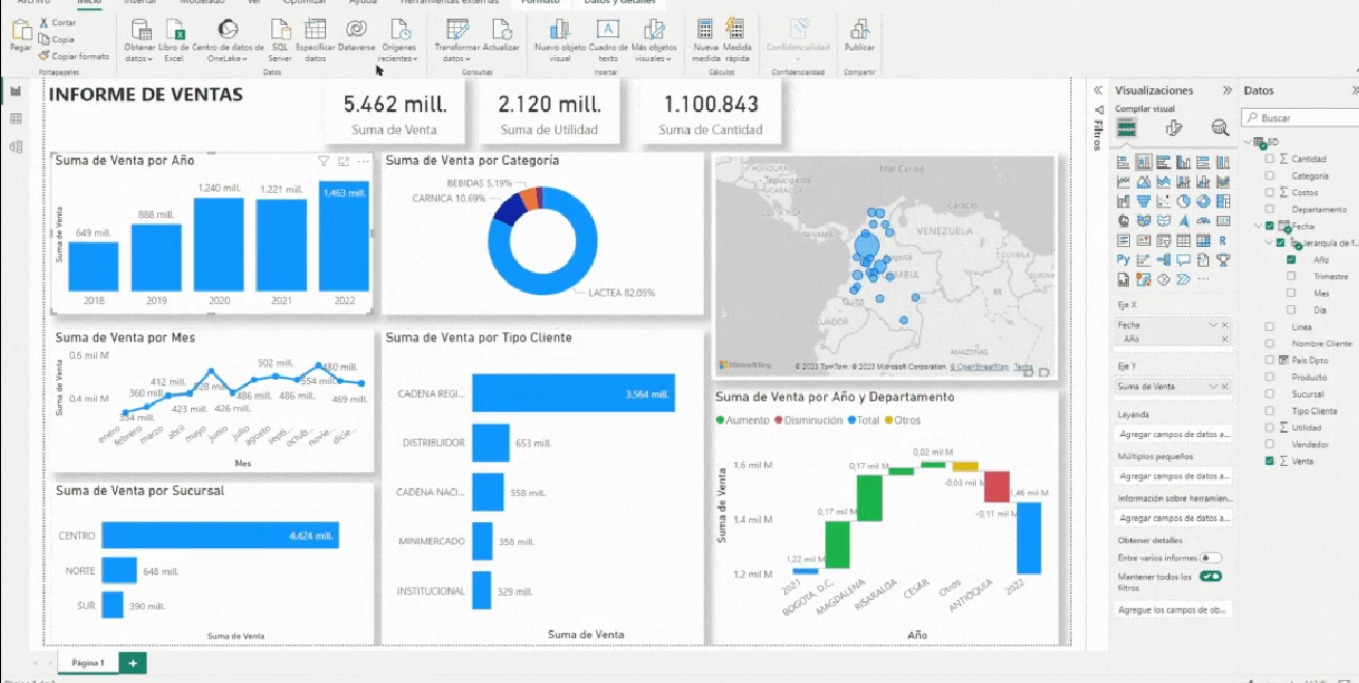Toggle Mantener todos los filtros switch
1359x683 pixels.
pyautogui.click(x=1211, y=577)
